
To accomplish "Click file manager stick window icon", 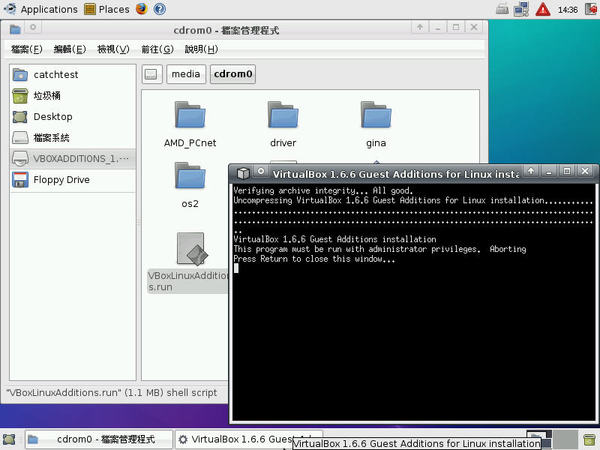I will [x=33, y=28].
